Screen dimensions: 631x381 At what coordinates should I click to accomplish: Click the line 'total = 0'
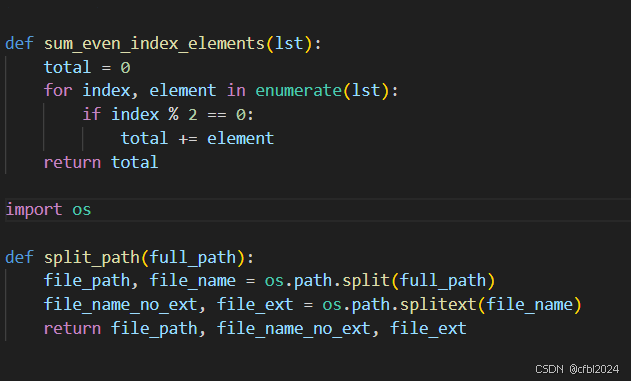coord(87,67)
